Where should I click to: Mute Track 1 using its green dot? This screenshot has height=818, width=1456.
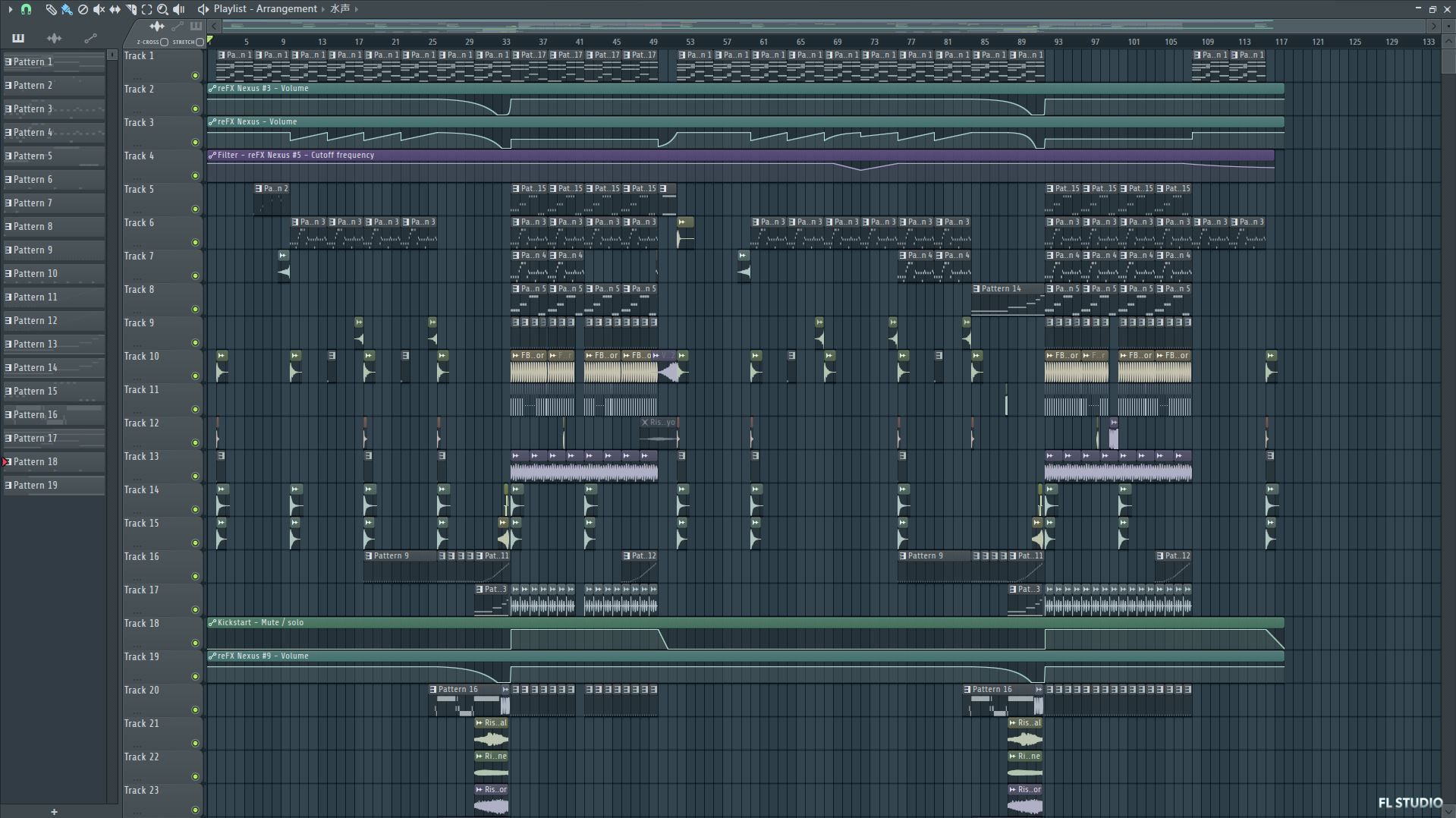click(195, 76)
